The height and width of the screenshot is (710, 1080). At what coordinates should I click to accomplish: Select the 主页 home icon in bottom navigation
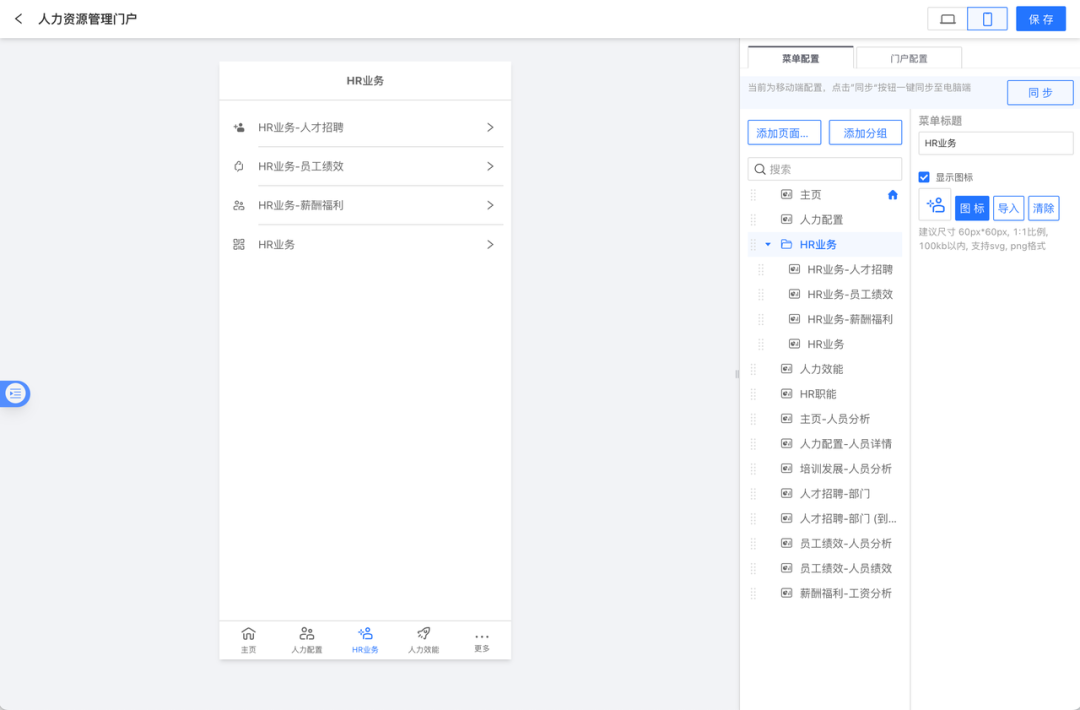[248, 634]
